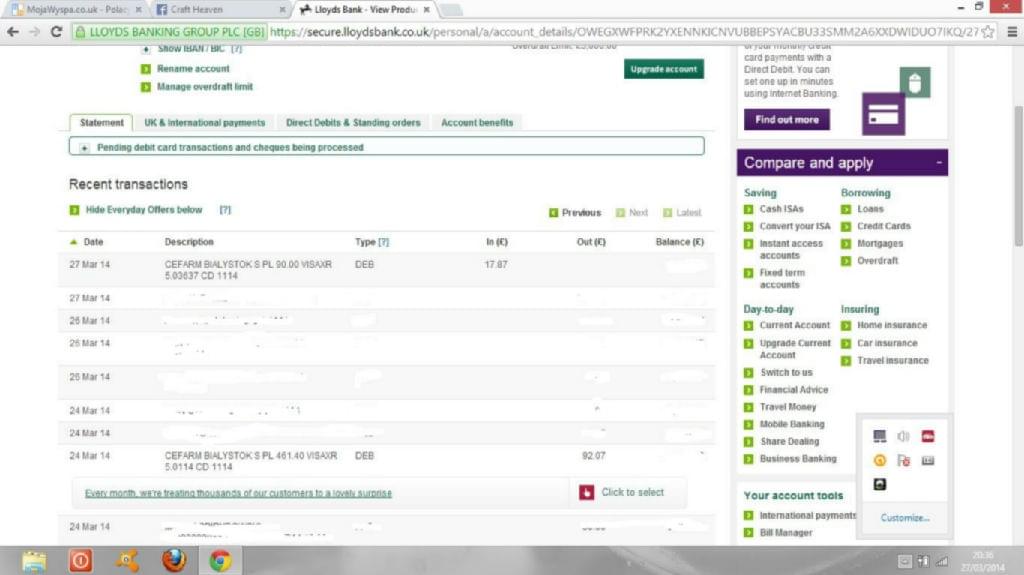Open the Home insurance link
Screen dimensions: 1024x575
pyautogui.click(x=892, y=325)
